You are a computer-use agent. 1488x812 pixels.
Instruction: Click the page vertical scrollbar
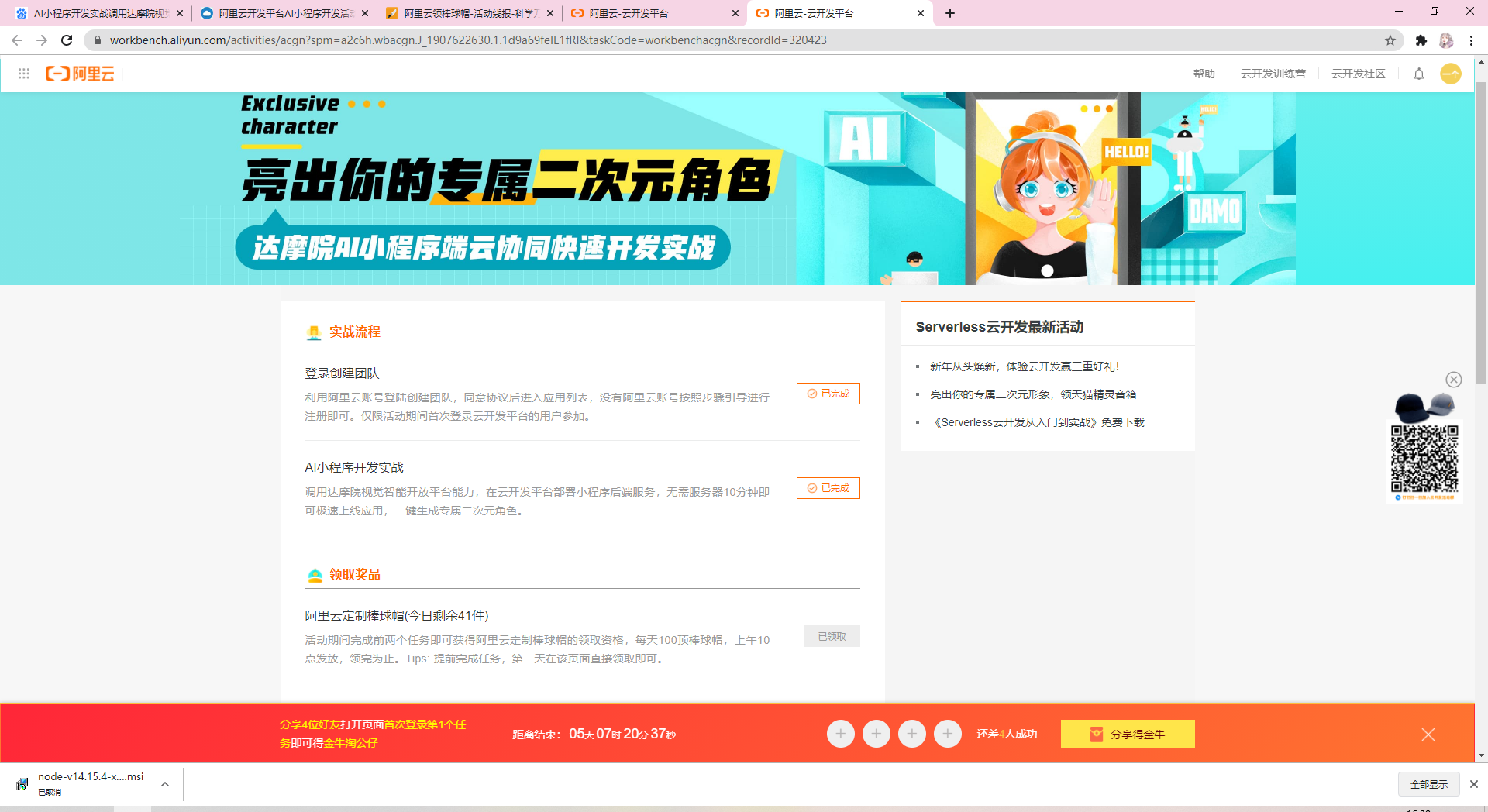(x=1481, y=232)
